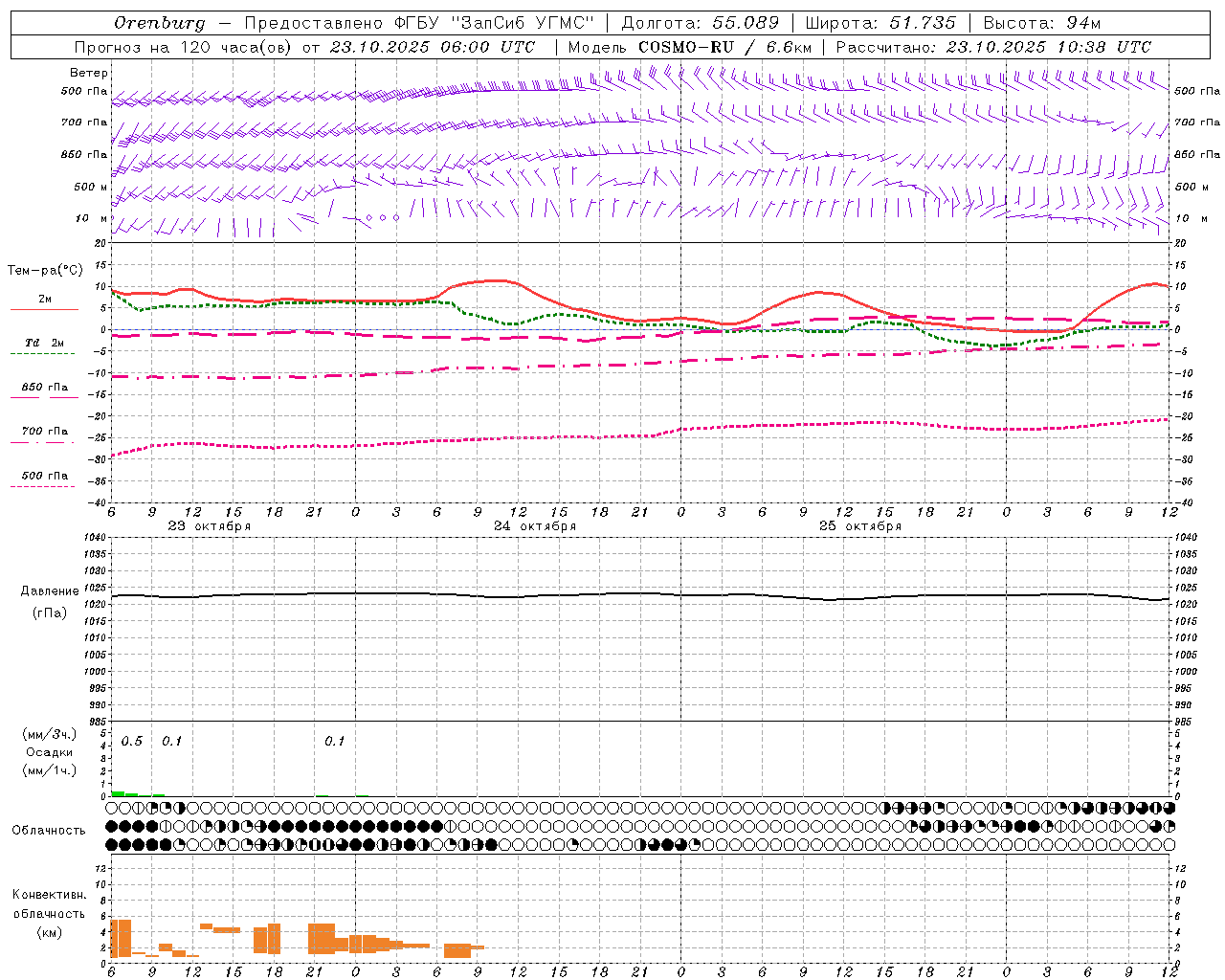The height and width of the screenshot is (980, 1225).
Task: Click the "Облачность" cloud cover label
Action: point(49,831)
